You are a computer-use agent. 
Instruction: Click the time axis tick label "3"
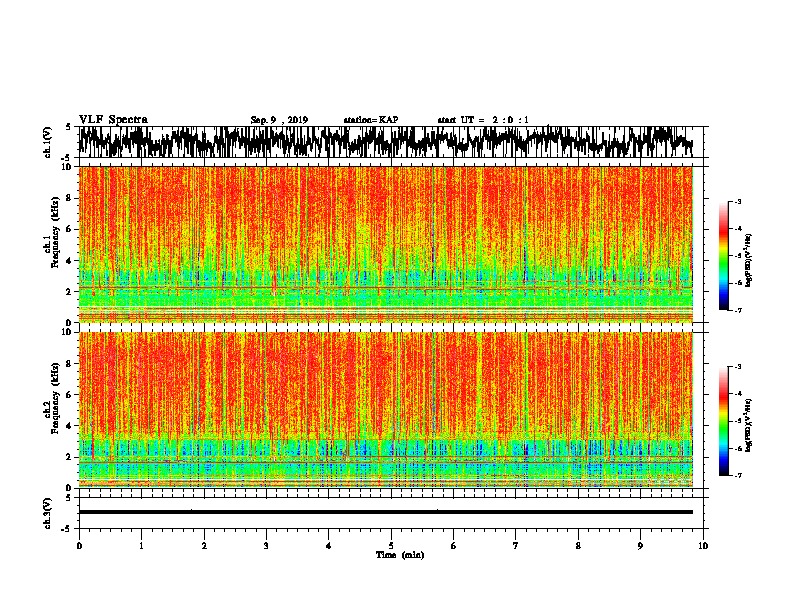point(266,546)
